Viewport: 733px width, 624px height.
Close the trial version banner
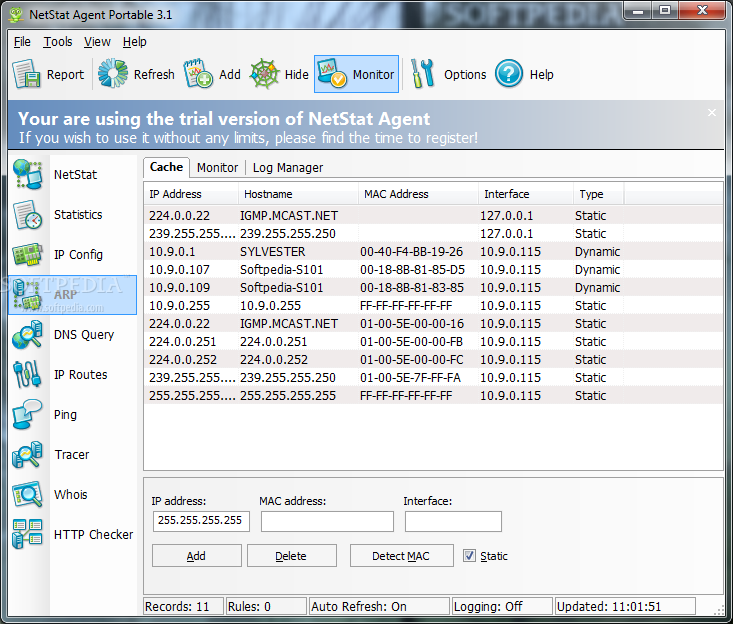click(711, 113)
